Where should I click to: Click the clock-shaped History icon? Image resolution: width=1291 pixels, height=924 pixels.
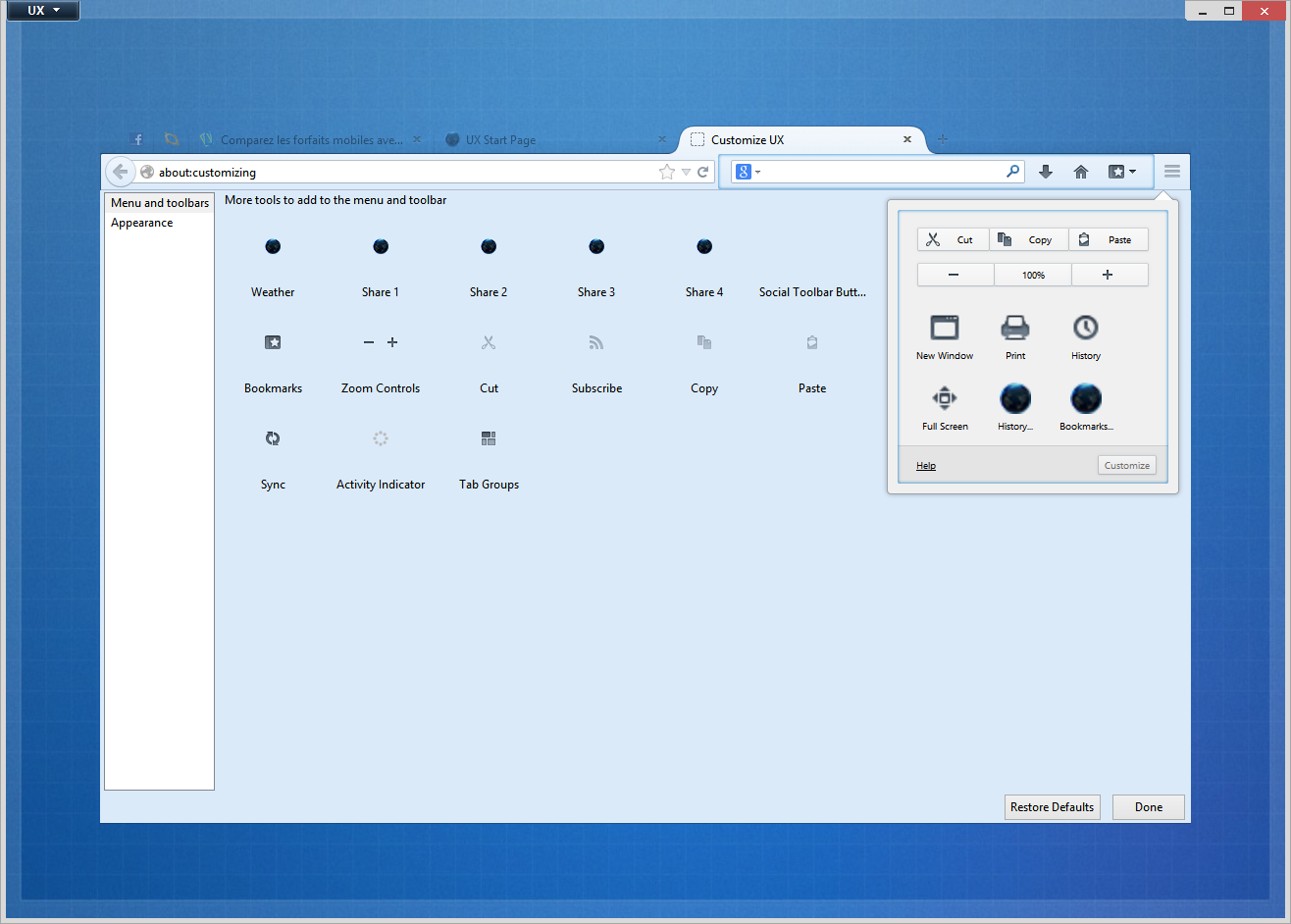pyautogui.click(x=1086, y=328)
